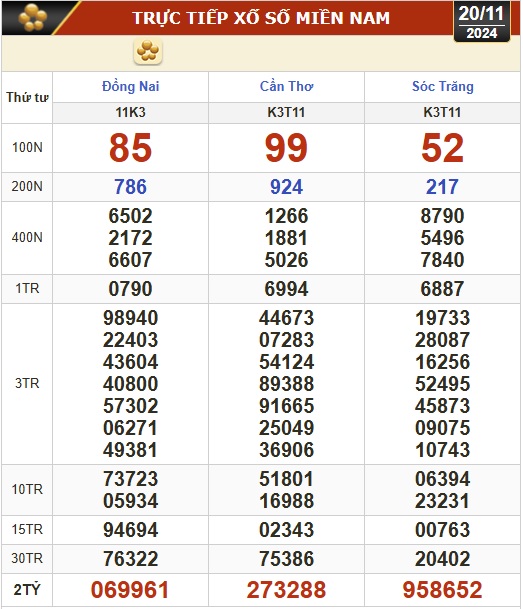This screenshot has height=609, width=523.
Task: Click the Đồng Nai 100N number 85
Action: (x=130, y=148)
